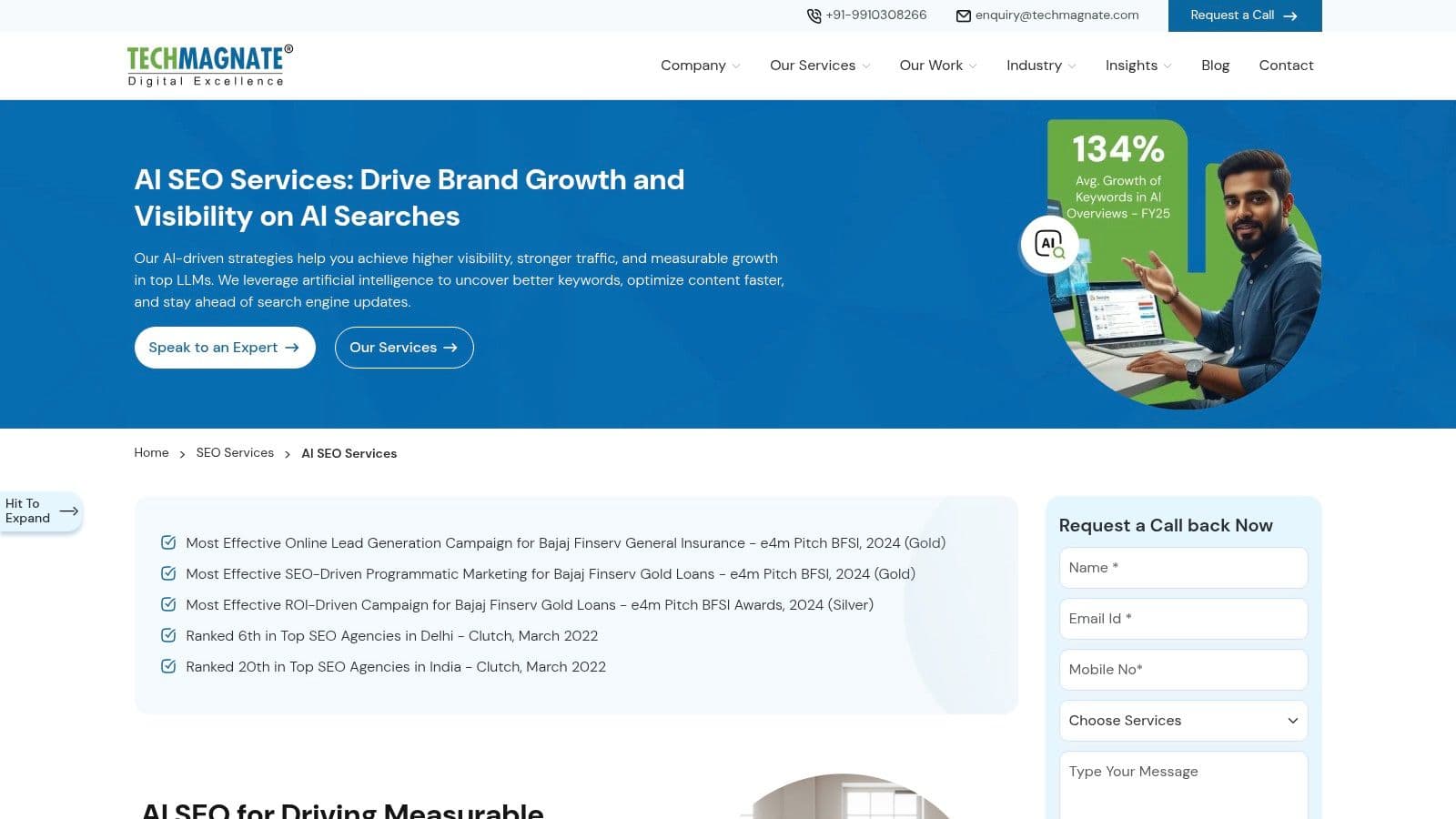Click the phone icon beside +91-9910308266
Viewport: 1456px width, 819px height.
814,15
